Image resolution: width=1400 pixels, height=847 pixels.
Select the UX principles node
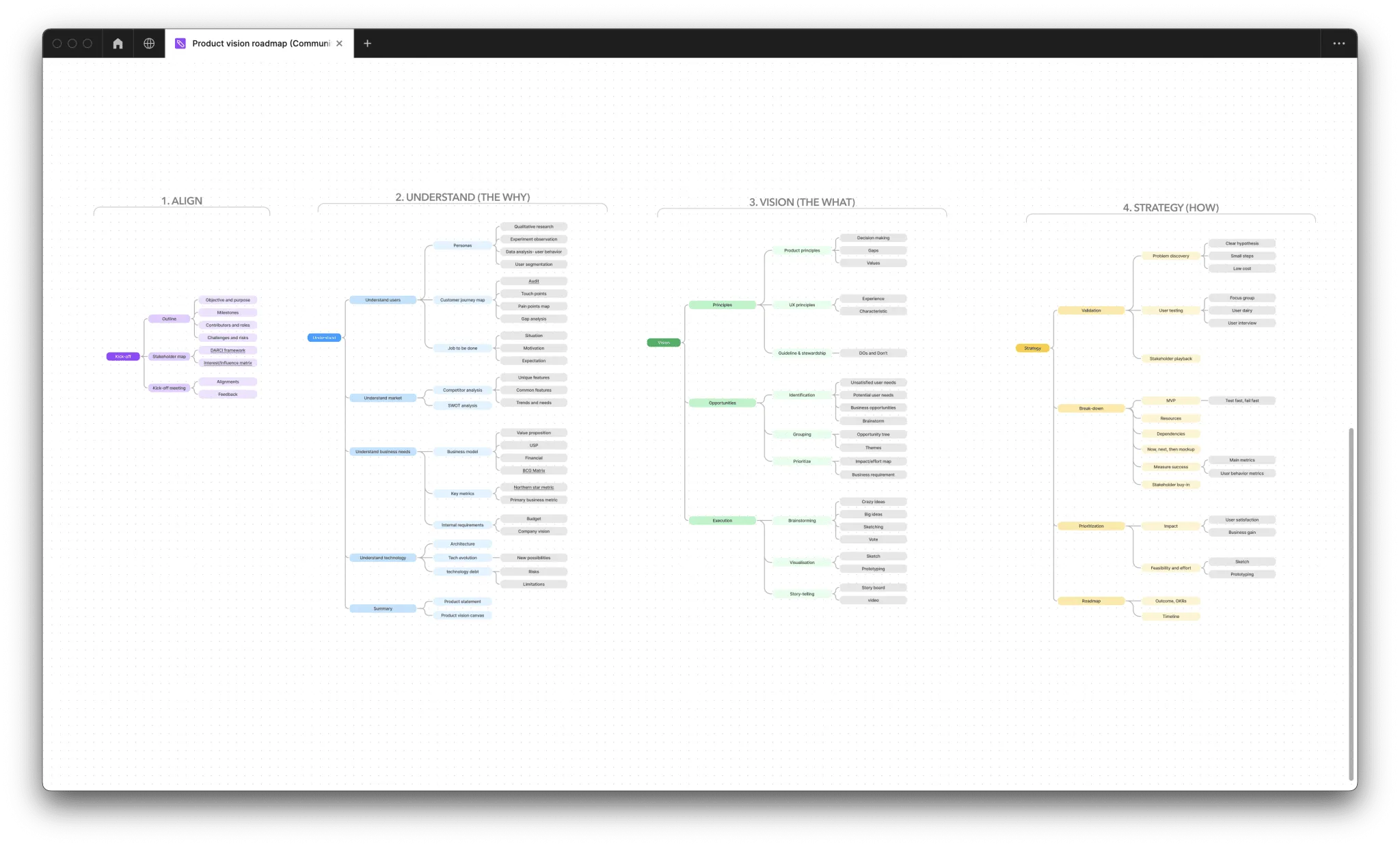click(x=802, y=305)
